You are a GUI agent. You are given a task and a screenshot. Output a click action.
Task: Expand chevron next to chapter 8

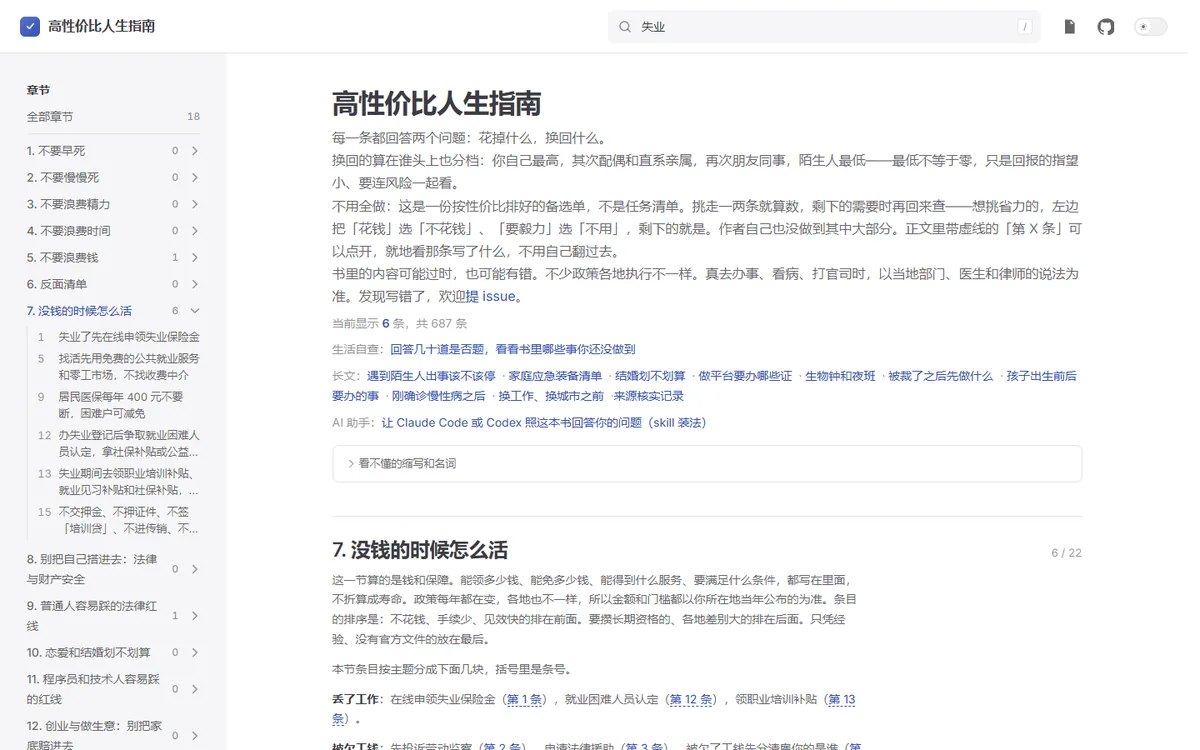coord(195,569)
